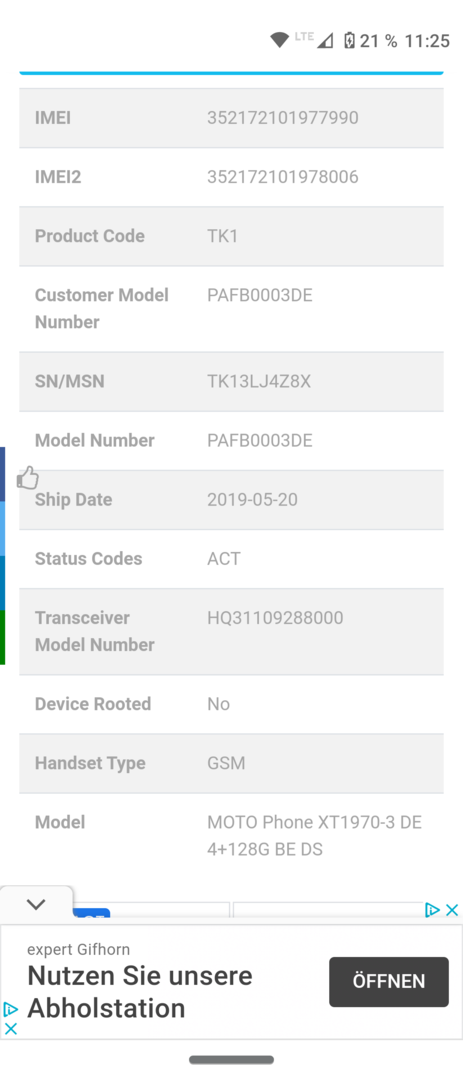Select the IMEI2 value 352172101978006
Image resolution: width=463 pixels, height=1080 pixels.
[282, 177]
